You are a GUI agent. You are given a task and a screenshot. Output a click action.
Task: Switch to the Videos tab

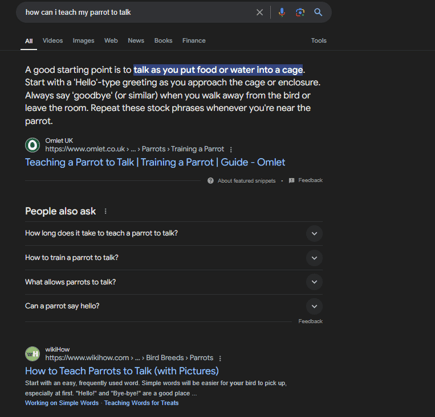[53, 41]
